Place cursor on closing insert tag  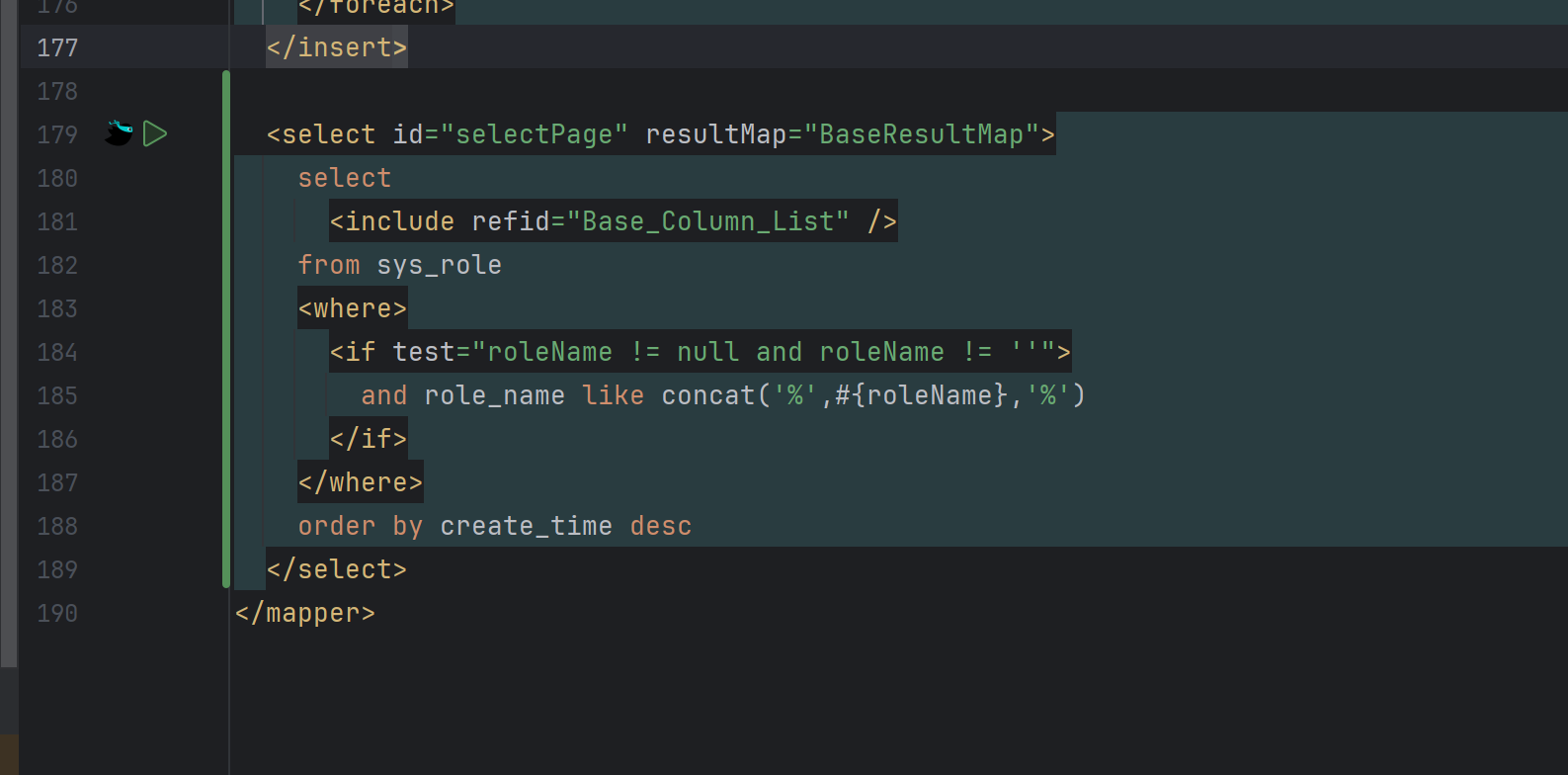coord(337,47)
